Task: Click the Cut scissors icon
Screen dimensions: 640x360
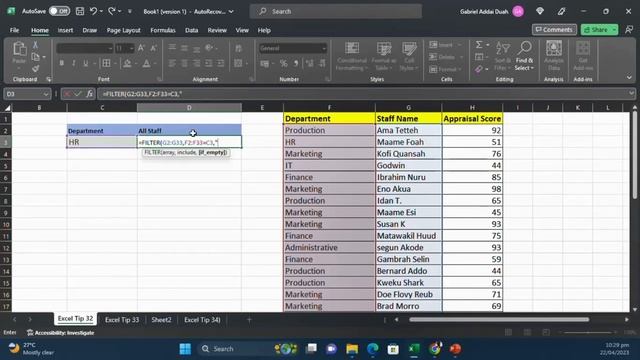Action: [x=36, y=45]
